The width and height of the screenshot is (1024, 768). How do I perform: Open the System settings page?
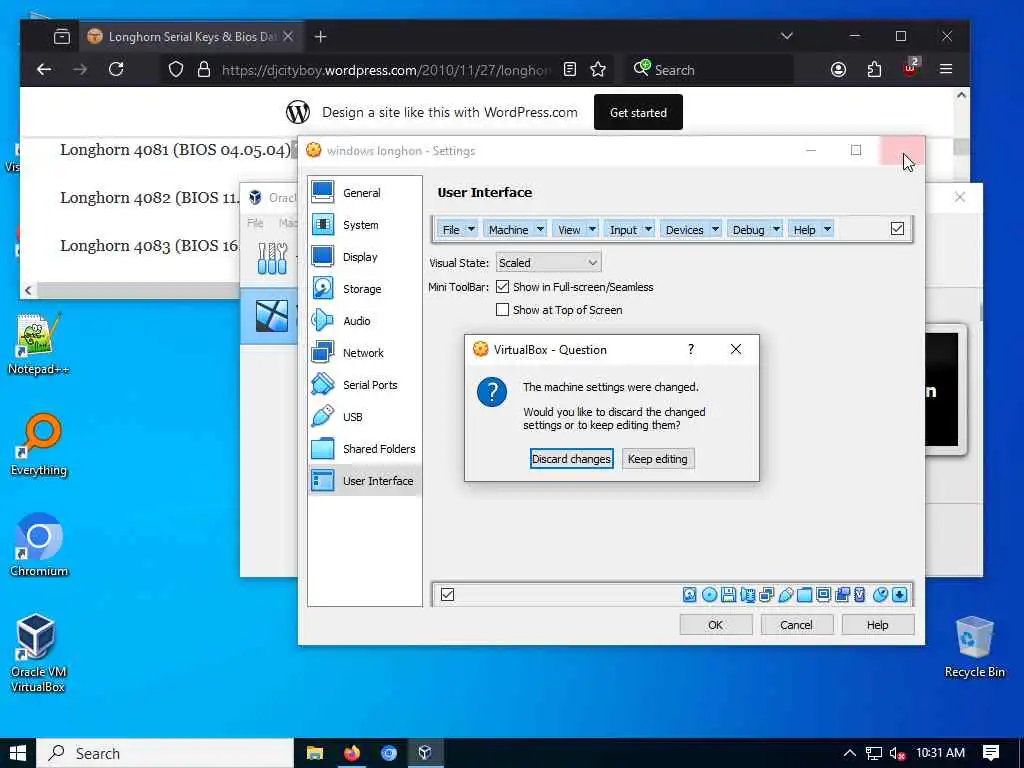pyautogui.click(x=364, y=225)
